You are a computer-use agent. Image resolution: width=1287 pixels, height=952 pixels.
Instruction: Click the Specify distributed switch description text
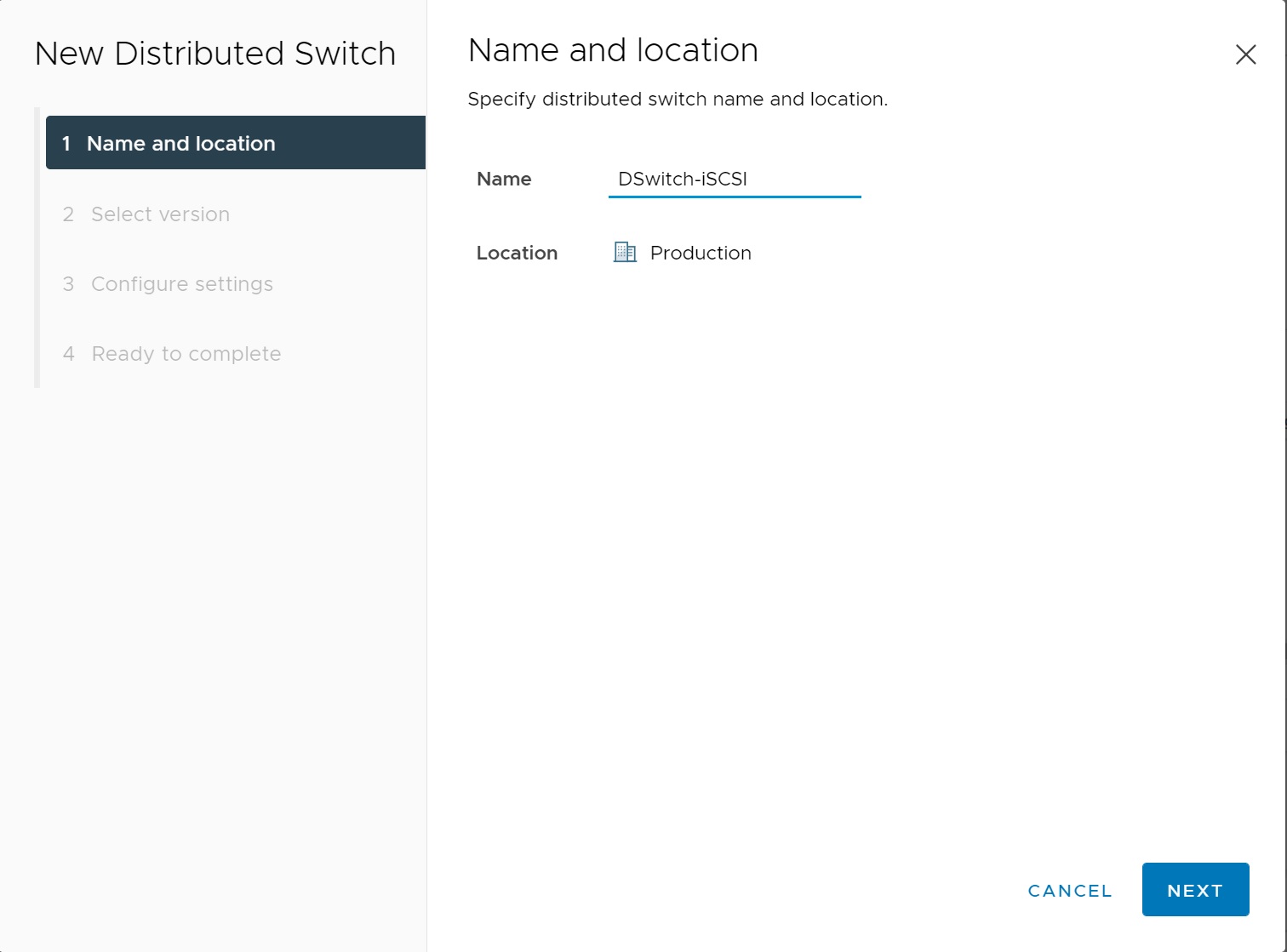[x=678, y=100]
